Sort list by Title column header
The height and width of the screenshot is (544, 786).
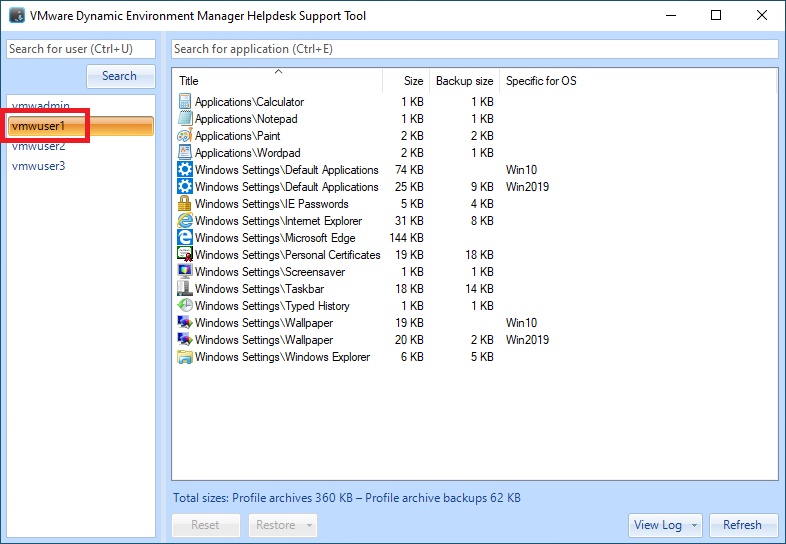click(x=278, y=81)
